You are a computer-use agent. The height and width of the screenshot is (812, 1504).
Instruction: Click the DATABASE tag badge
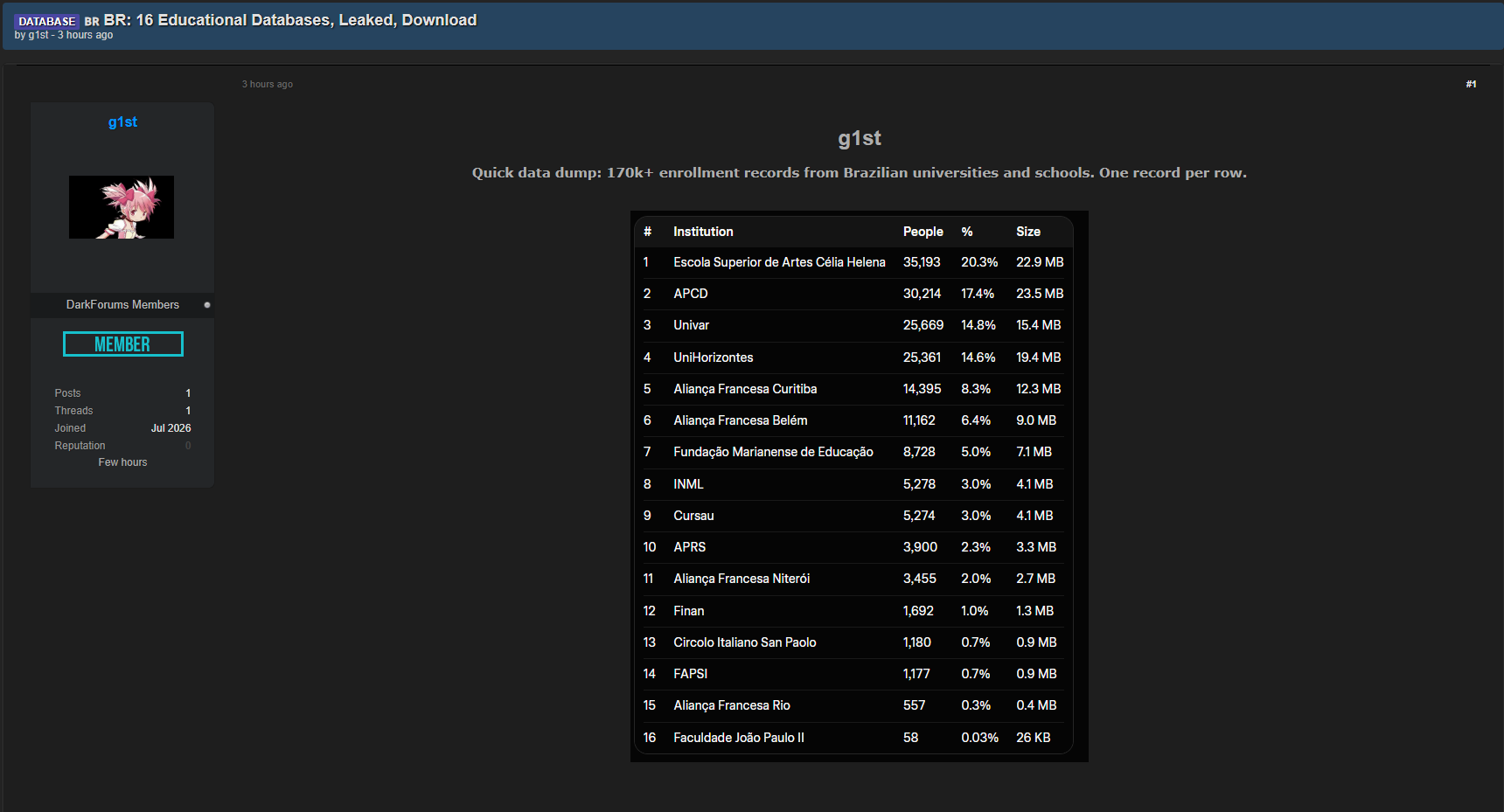47,21
